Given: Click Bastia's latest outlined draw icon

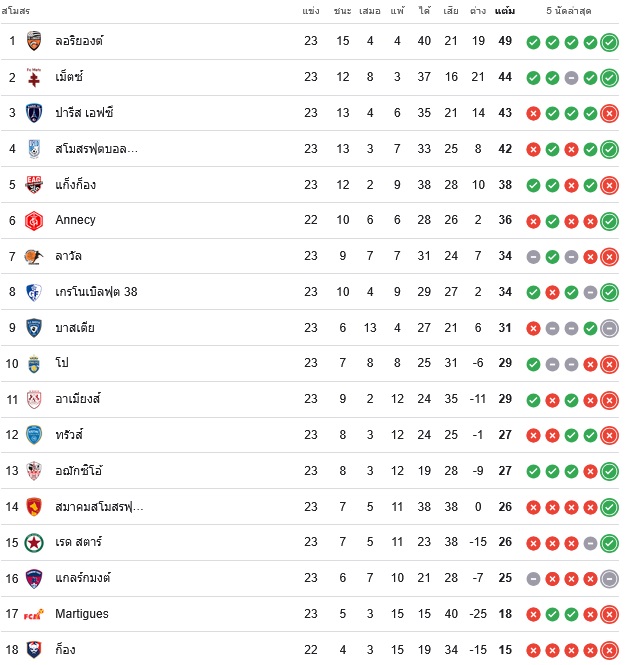Looking at the screenshot, I should coord(609,329).
